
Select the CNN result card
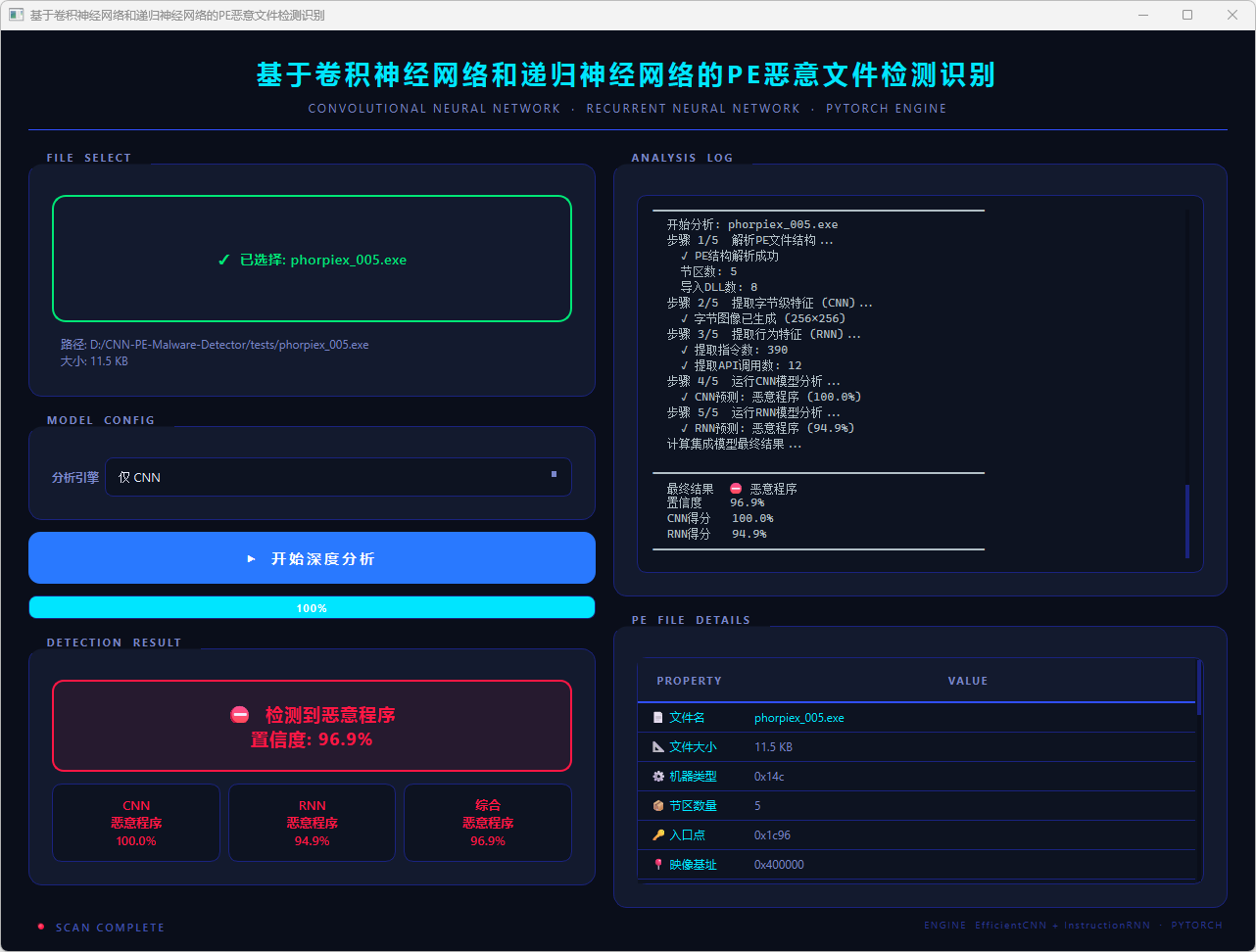(x=136, y=823)
